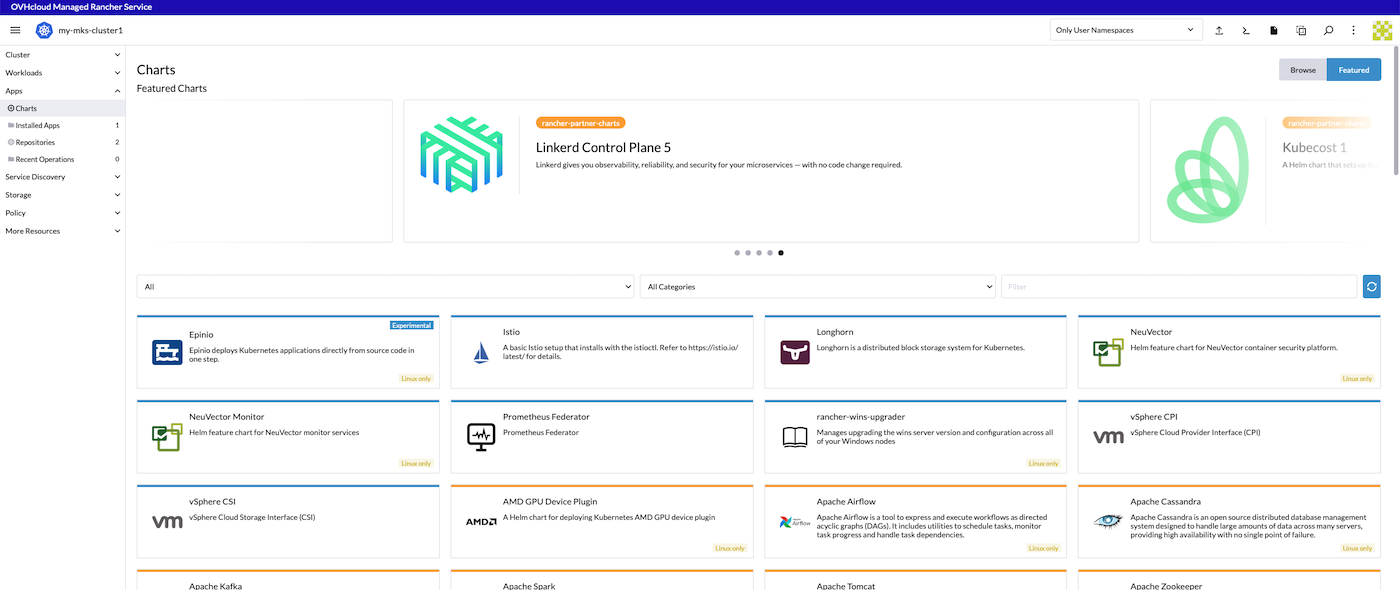This screenshot has width=1400, height=590.
Task: Click the blue refresh charts icon
Action: [x=1371, y=286]
